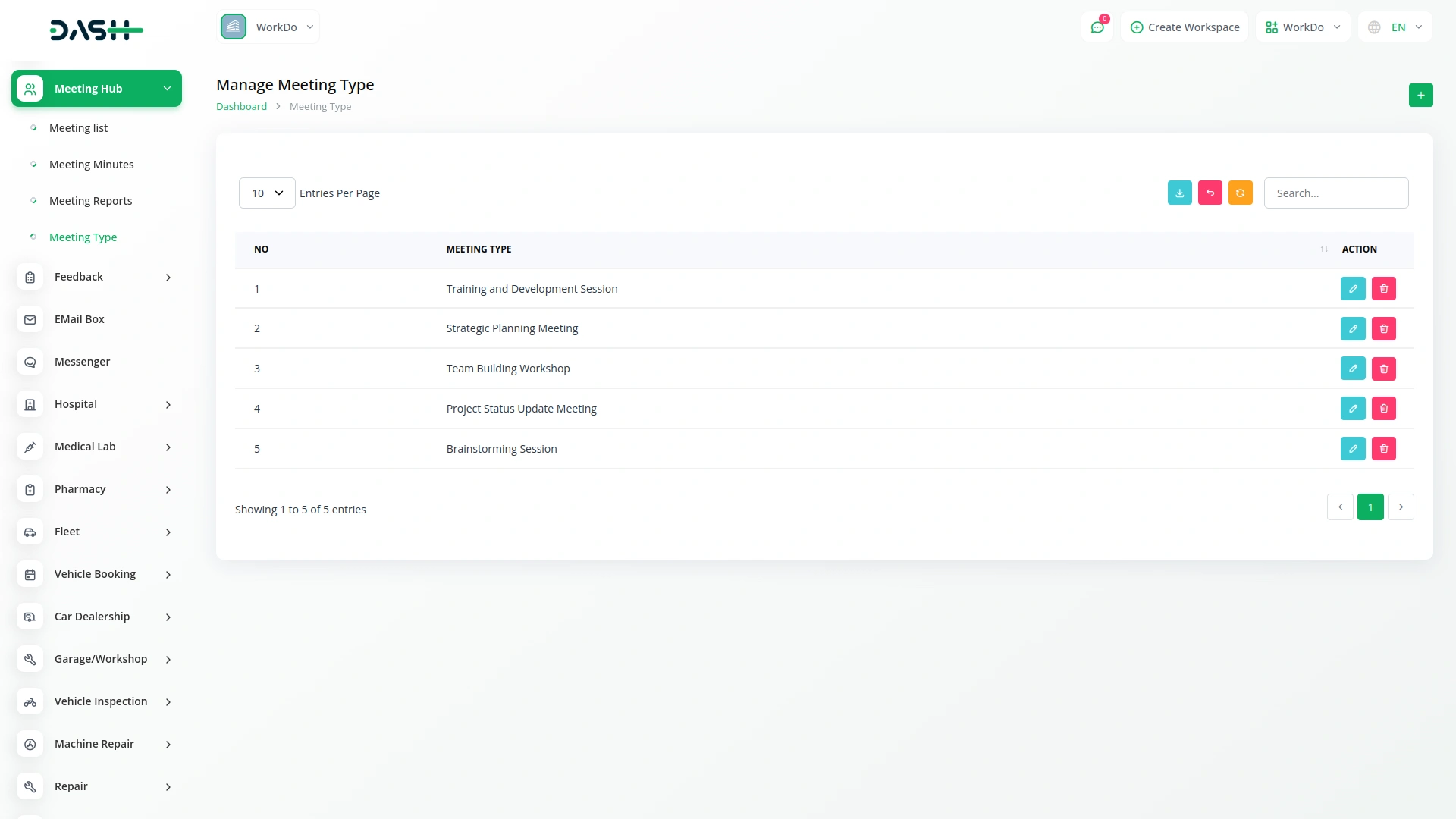Go to next page in pagination

tap(1401, 507)
